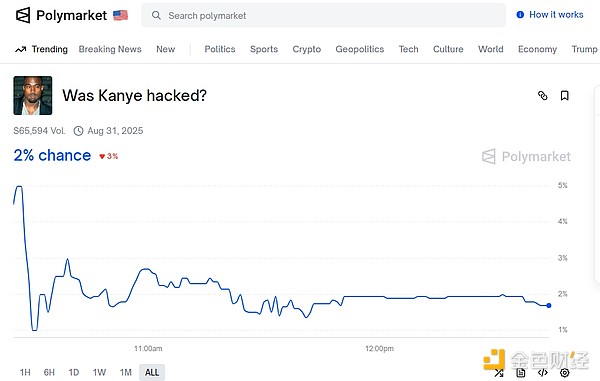Click the Search polymarket field
This screenshot has height=381, width=600.
point(324,15)
